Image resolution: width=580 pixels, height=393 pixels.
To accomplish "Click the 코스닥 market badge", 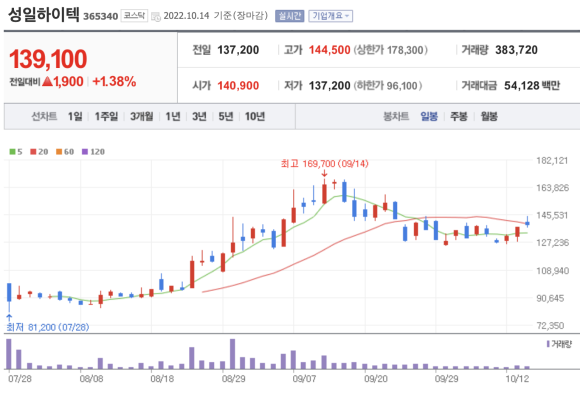I will click(134, 16).
